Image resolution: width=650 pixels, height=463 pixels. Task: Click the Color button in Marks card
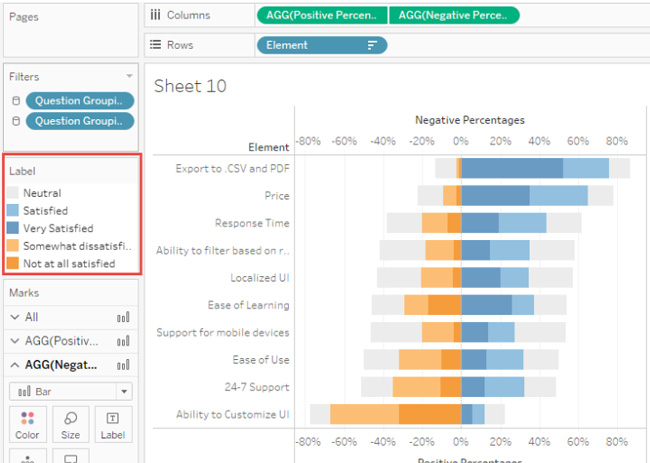point(27,424)
